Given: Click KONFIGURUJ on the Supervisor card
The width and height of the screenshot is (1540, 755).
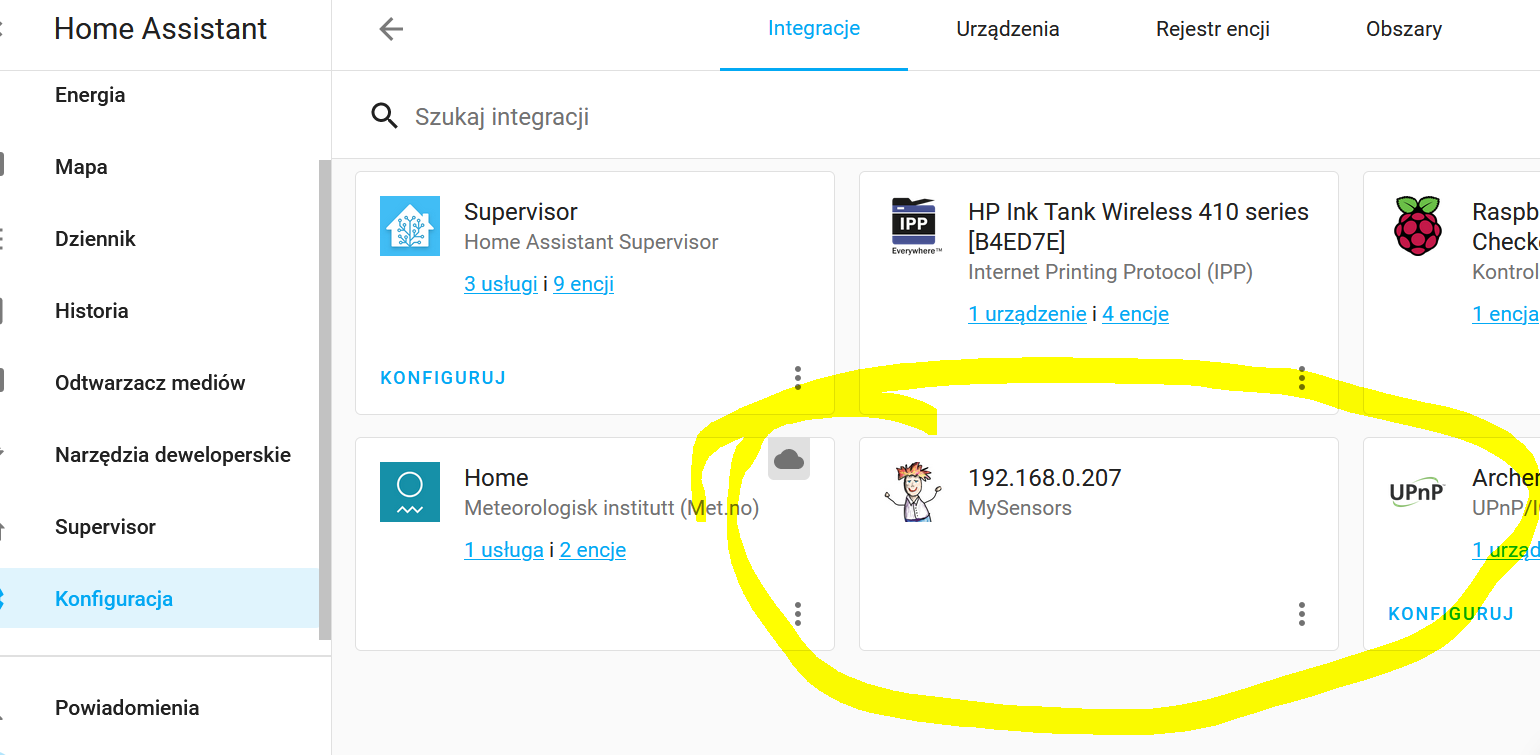Looking at the screenshot, I should click(443, 378).
